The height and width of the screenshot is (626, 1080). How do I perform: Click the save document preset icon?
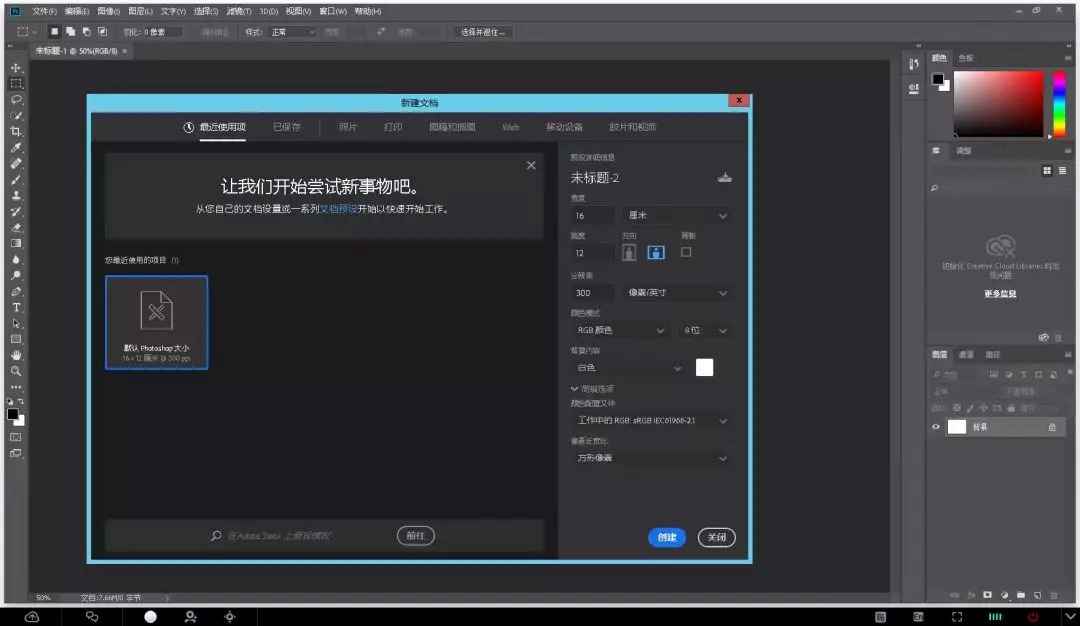725,178
